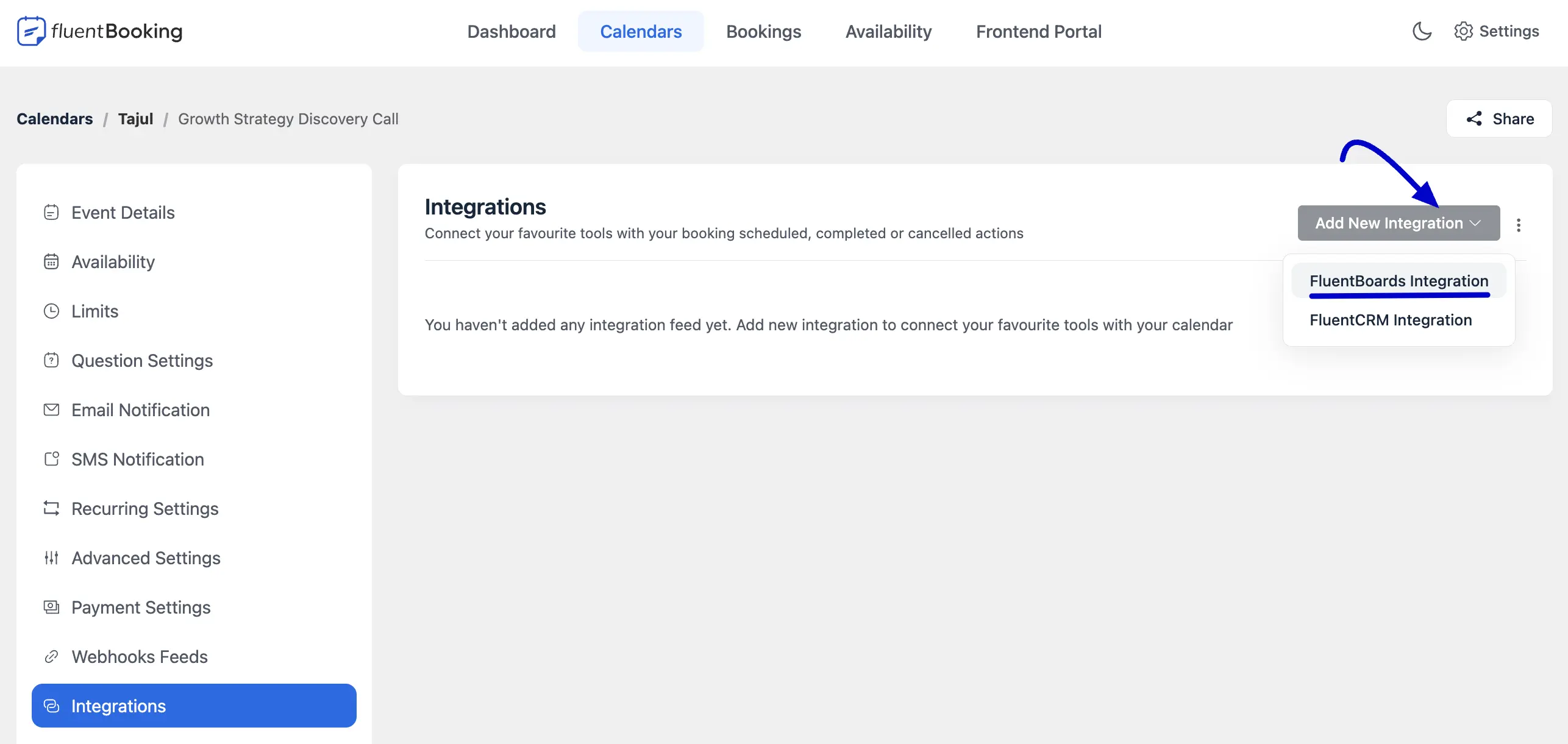Open the Tajul breadcrumb link

click(135, 119)
